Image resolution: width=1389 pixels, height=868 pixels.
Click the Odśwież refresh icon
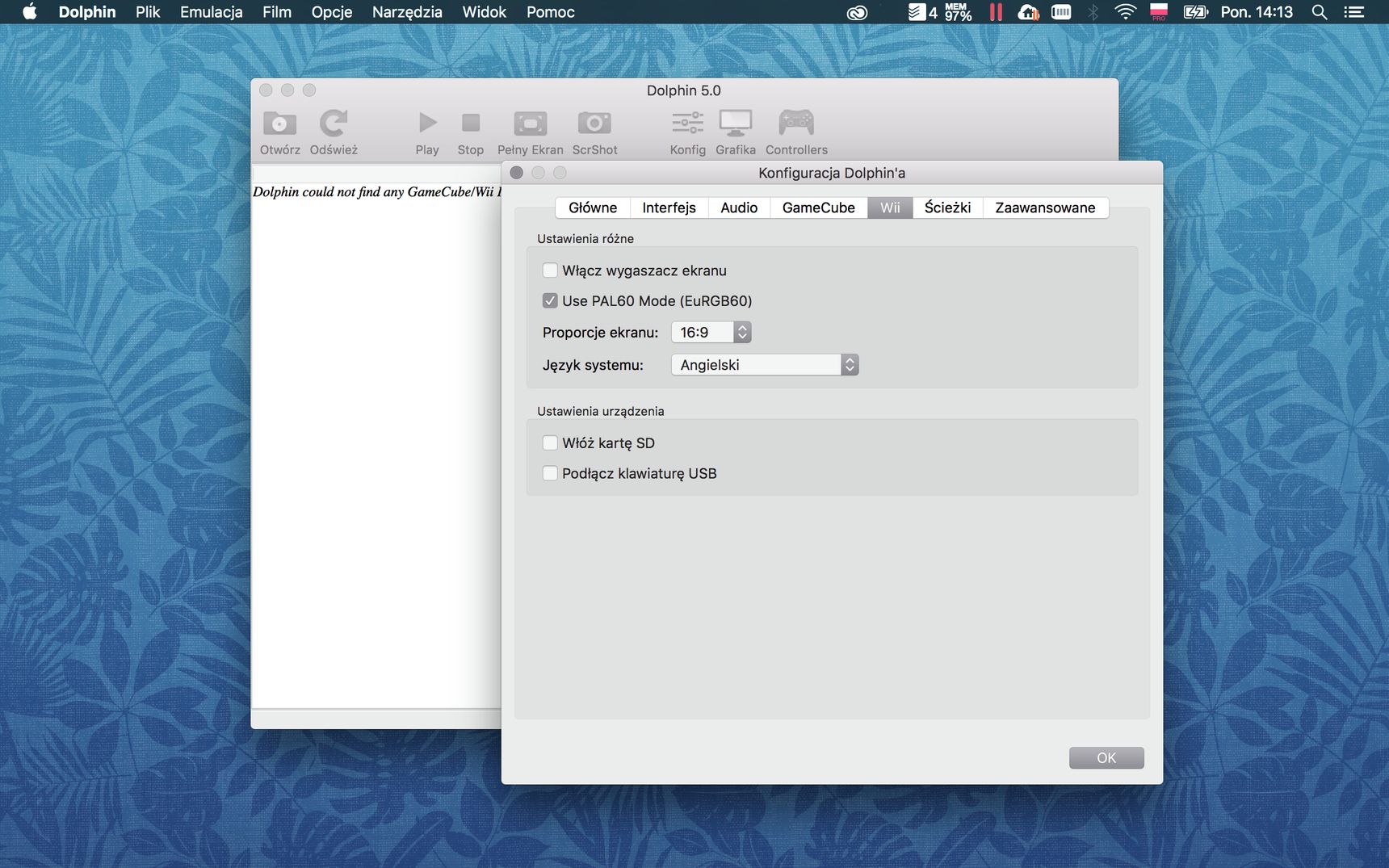click(333, 124)
